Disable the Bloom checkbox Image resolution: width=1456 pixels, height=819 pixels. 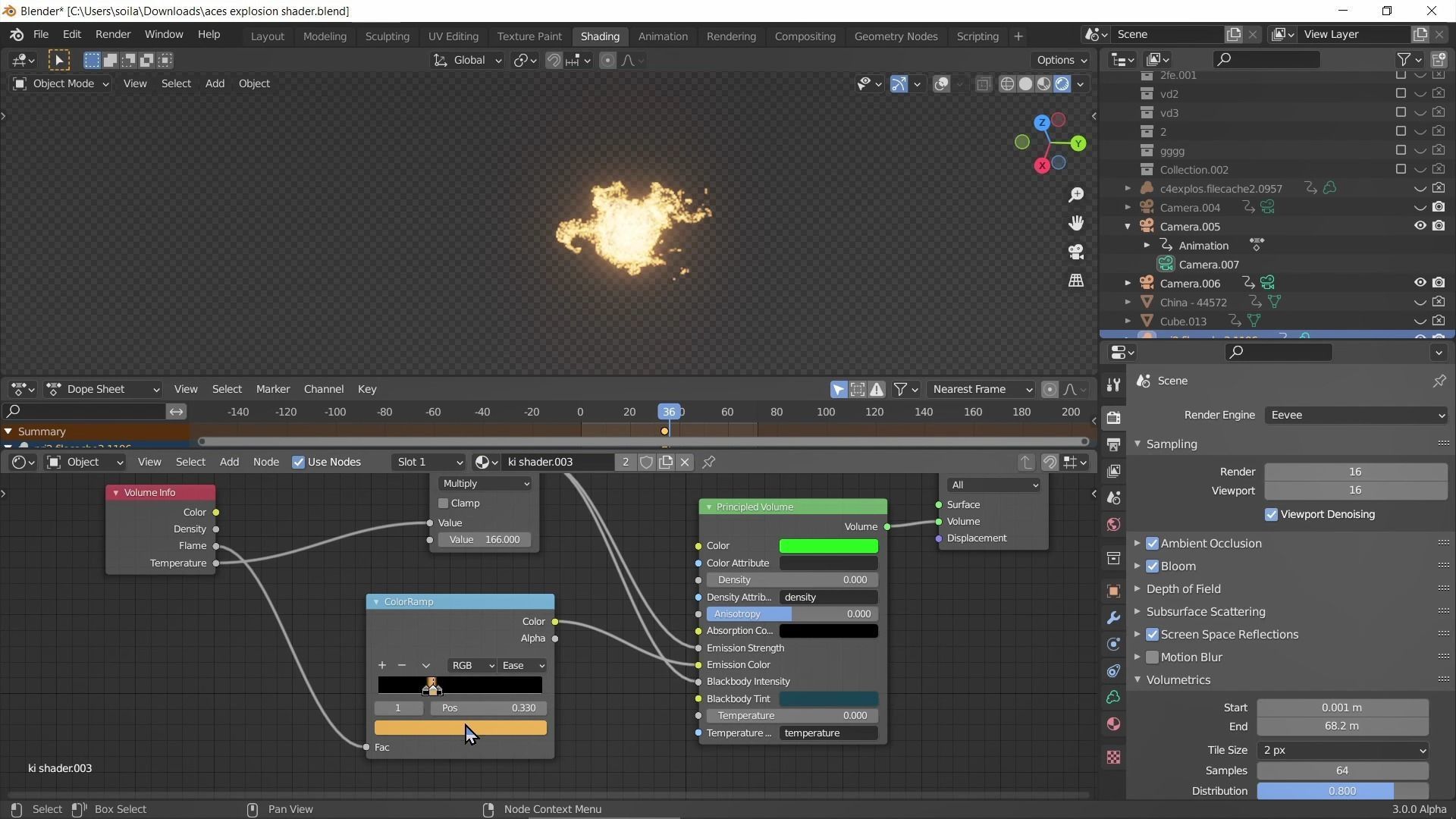[1153, 566]
